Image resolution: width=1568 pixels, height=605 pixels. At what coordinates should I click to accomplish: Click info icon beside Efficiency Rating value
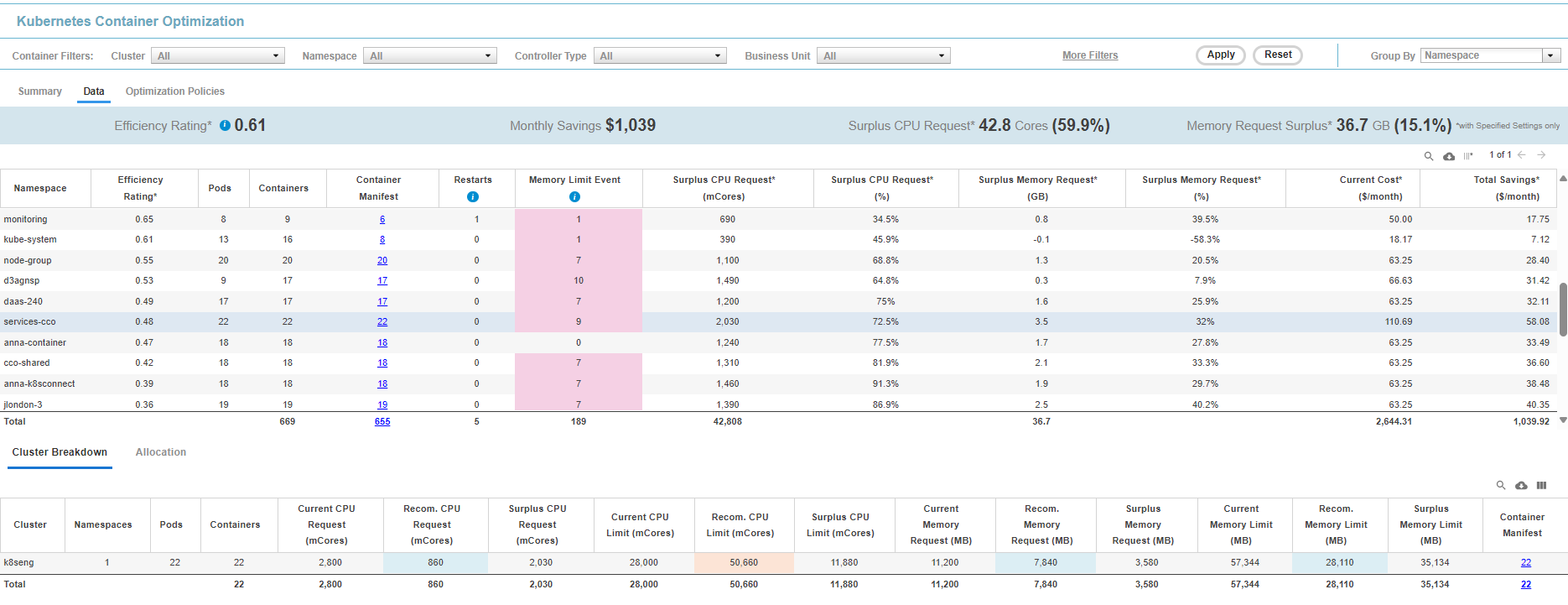point(225,126)
